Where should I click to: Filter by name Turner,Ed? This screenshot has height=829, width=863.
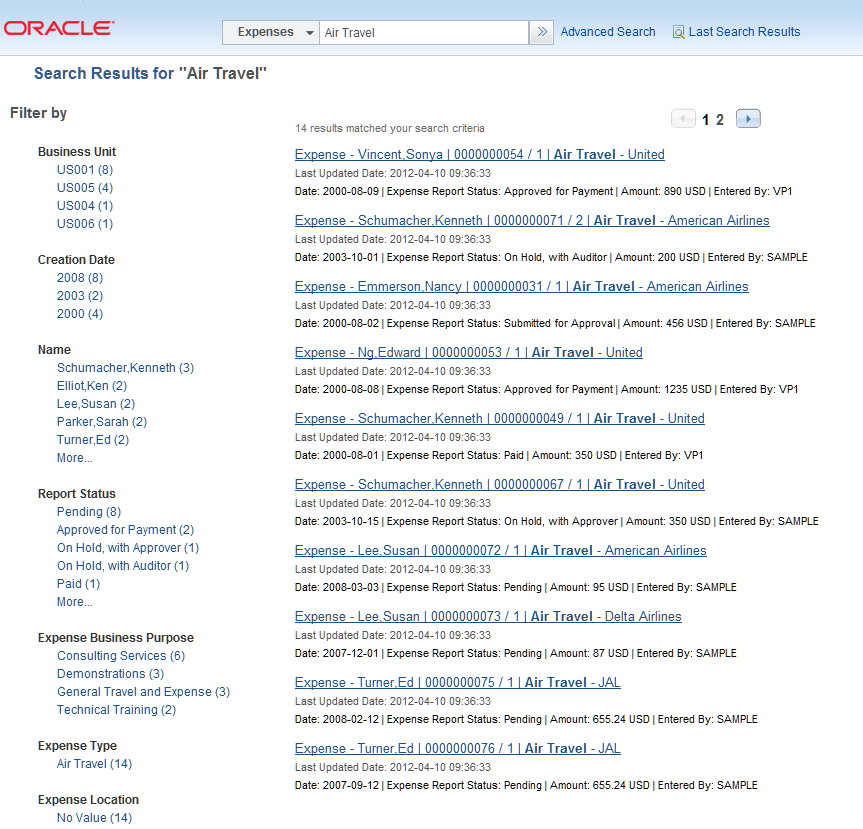[93, 440]
